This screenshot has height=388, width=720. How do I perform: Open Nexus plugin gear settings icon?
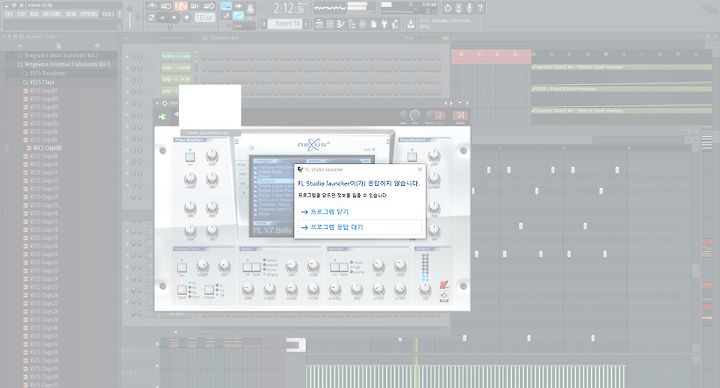(x=164, y=103)
